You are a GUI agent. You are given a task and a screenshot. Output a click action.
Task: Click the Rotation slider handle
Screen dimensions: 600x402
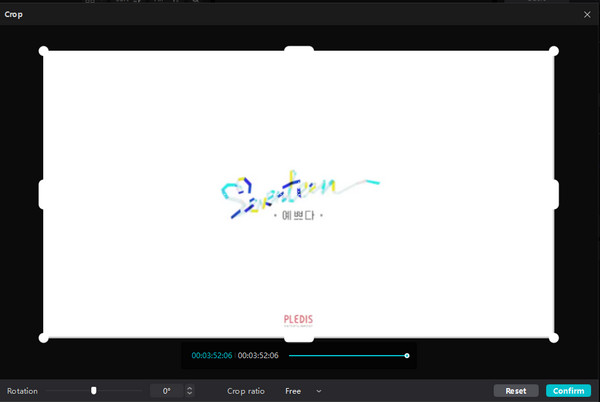click(94, 390)
